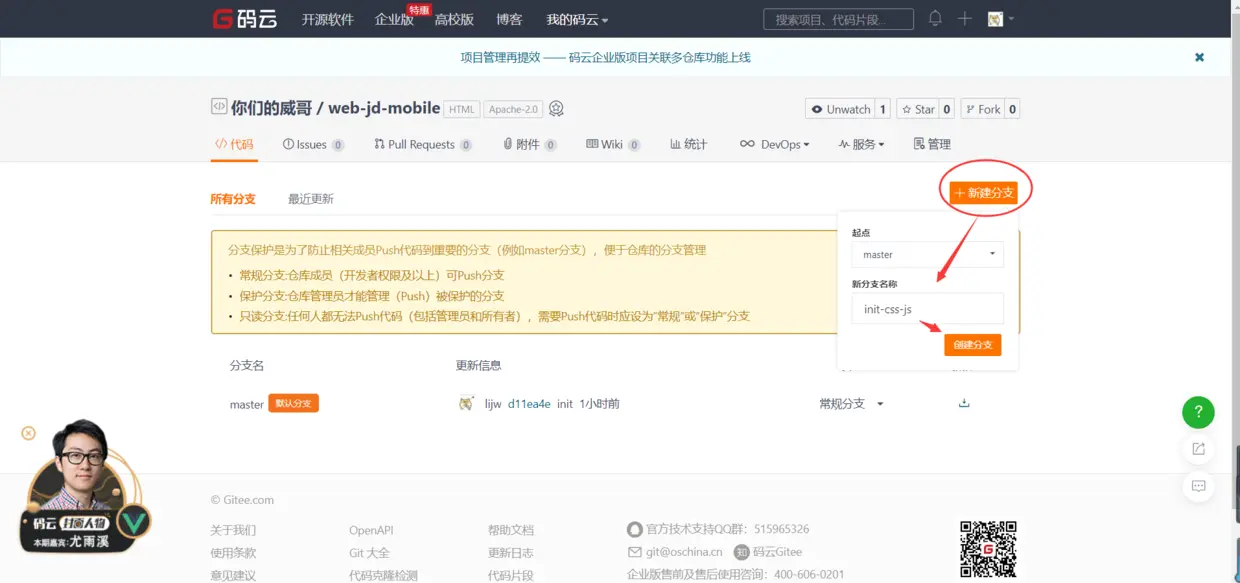Open 博客 in top navigation

click(x=508, y=19)
